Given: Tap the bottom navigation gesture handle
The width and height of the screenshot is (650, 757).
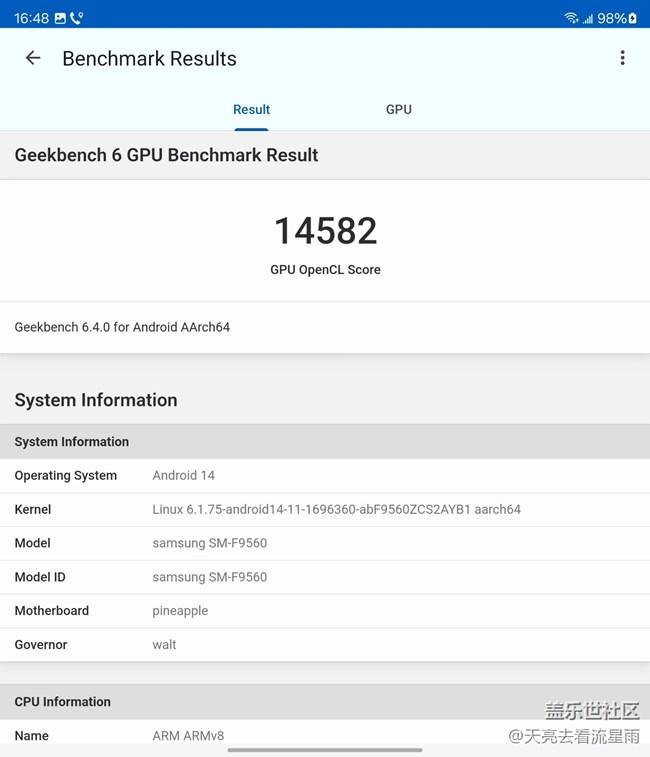Looking at the screenshot, I should click(x=325, y=750).
